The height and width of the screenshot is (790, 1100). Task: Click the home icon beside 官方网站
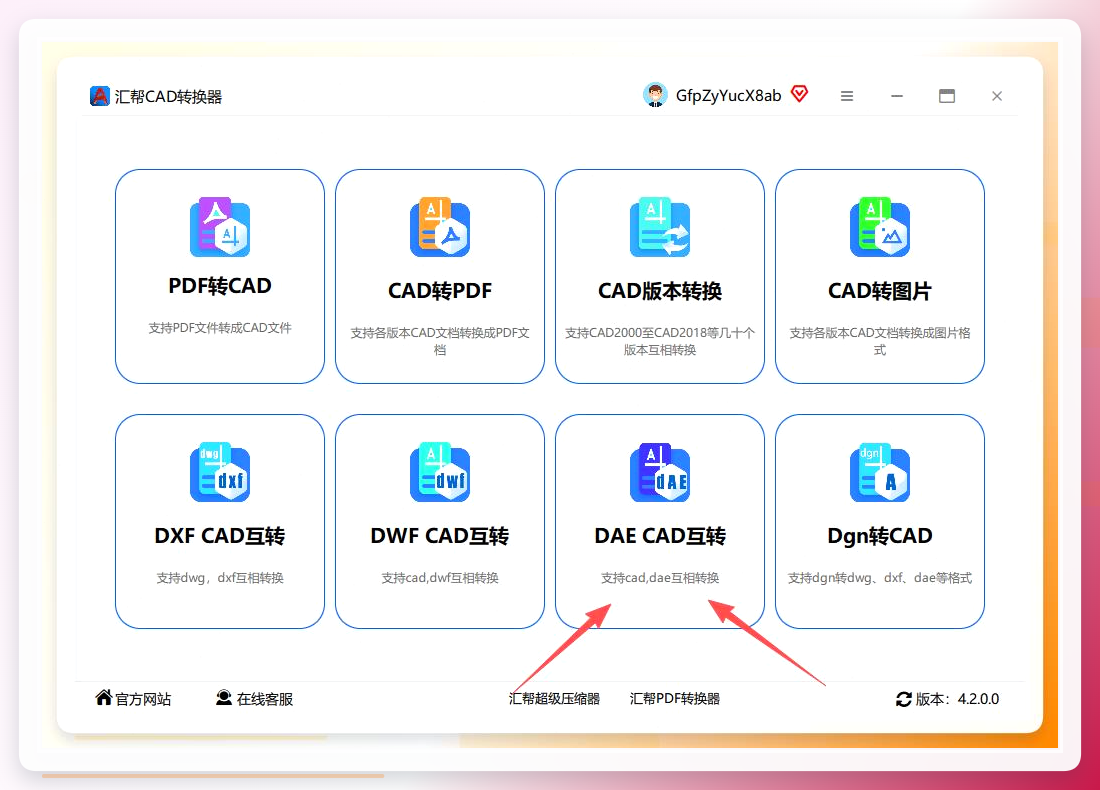[104, 697]
